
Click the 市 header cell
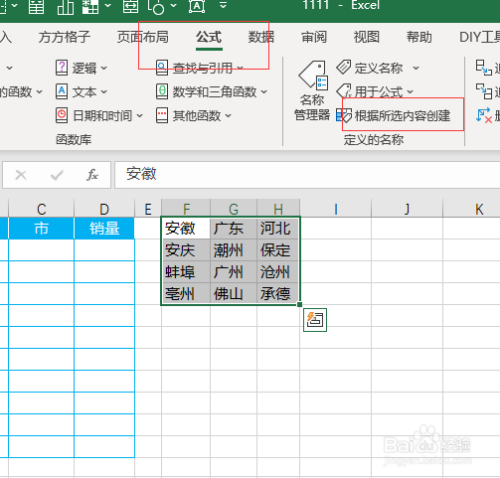coord(41,228)
